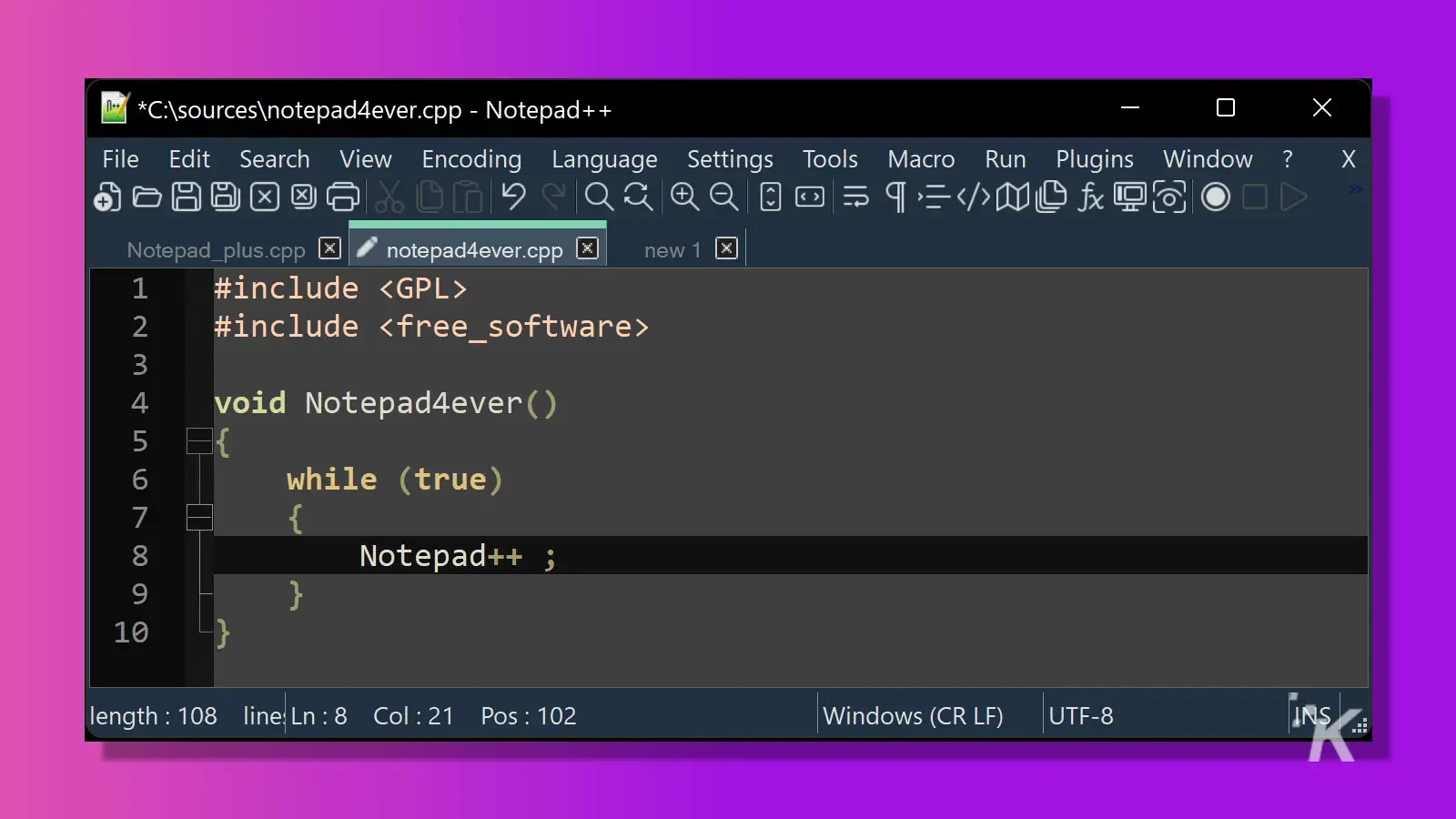Close the notepad4ever.cpp tab
The width and height of the screenshot is (1456, 819).
pos(588,248)
